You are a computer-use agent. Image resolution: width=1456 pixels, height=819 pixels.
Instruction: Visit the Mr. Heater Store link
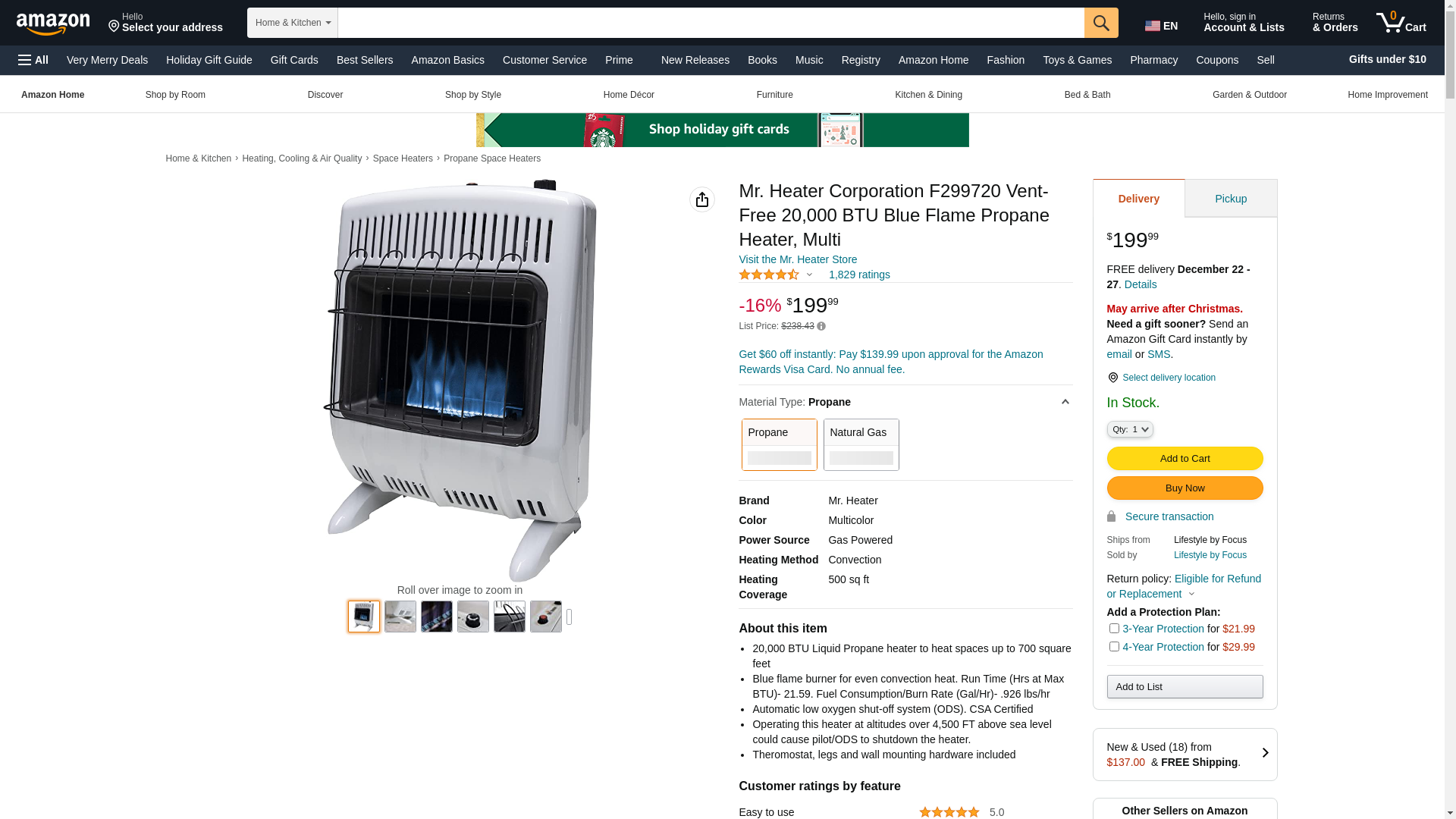pyautogui.click(x=798, y=259)
